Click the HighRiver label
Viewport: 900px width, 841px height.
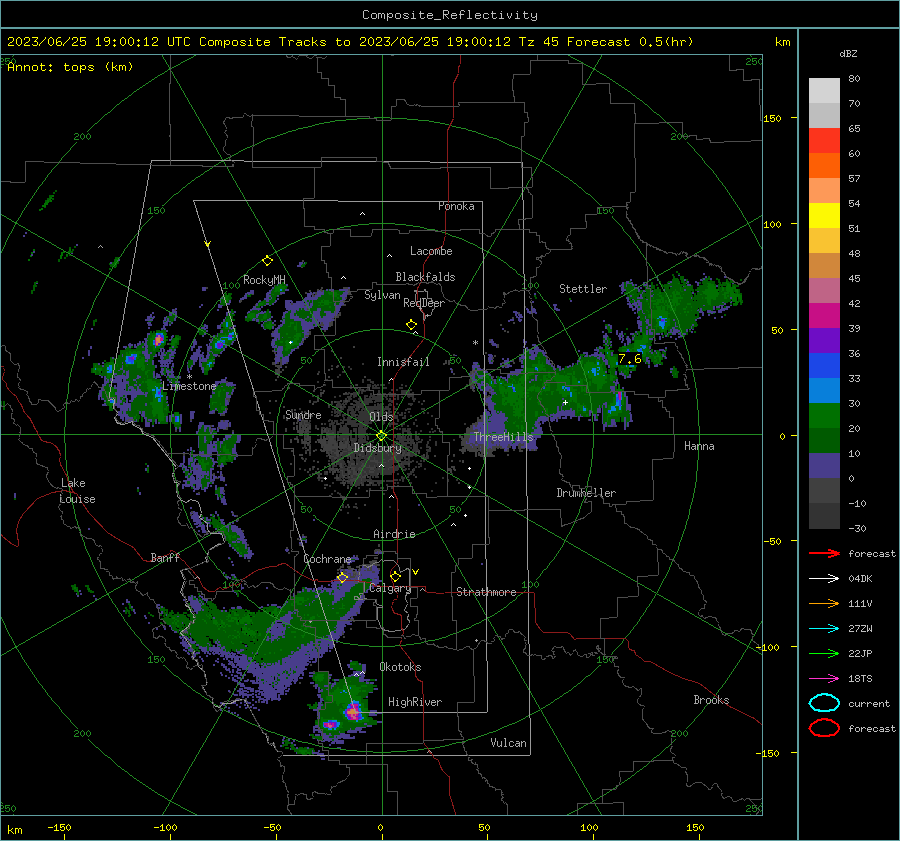click(x=415, y=702)
